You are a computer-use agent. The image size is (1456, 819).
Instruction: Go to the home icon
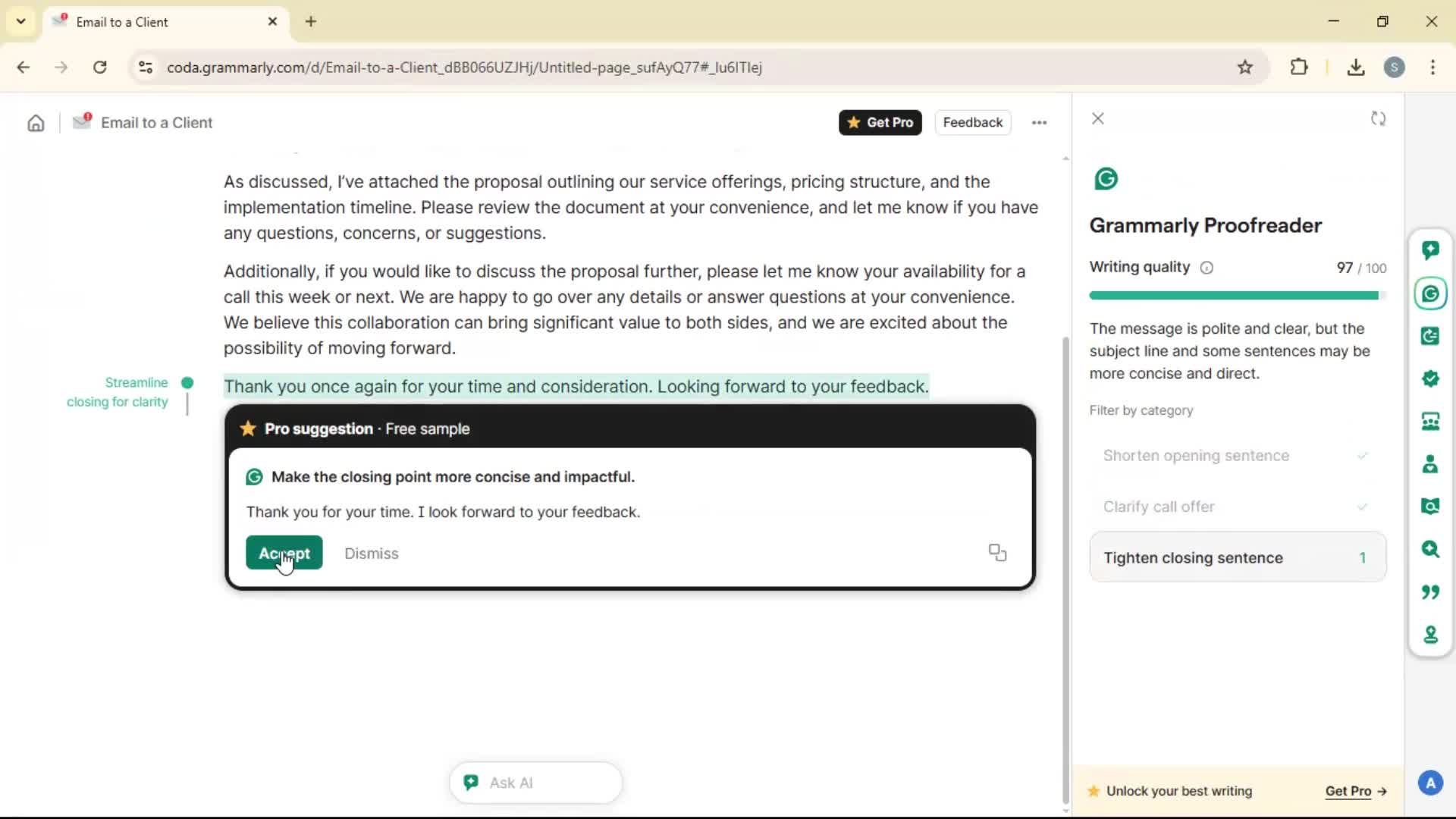(x=36, y=123)
